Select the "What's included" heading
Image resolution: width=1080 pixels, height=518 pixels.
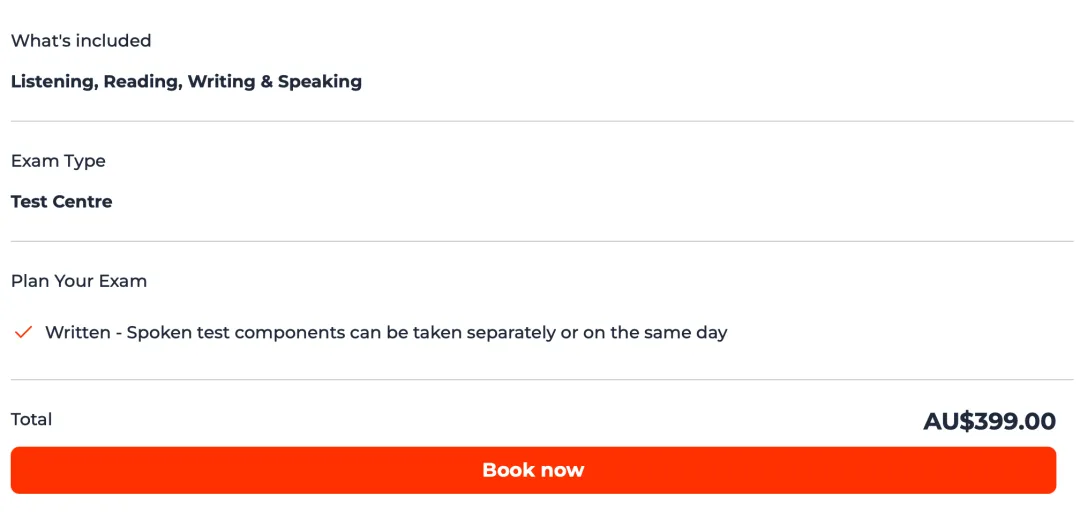81,41
